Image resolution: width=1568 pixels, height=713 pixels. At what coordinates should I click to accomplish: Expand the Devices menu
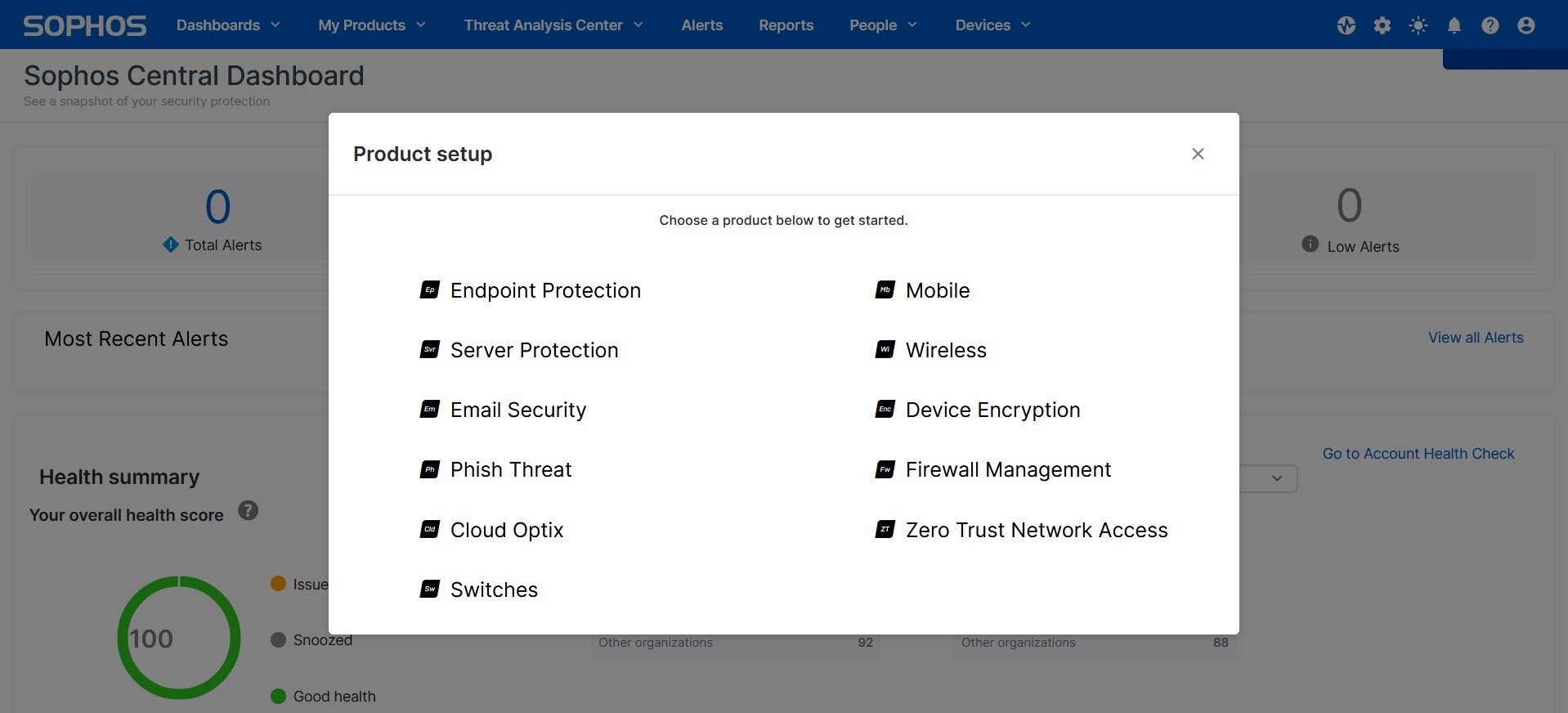992,25
